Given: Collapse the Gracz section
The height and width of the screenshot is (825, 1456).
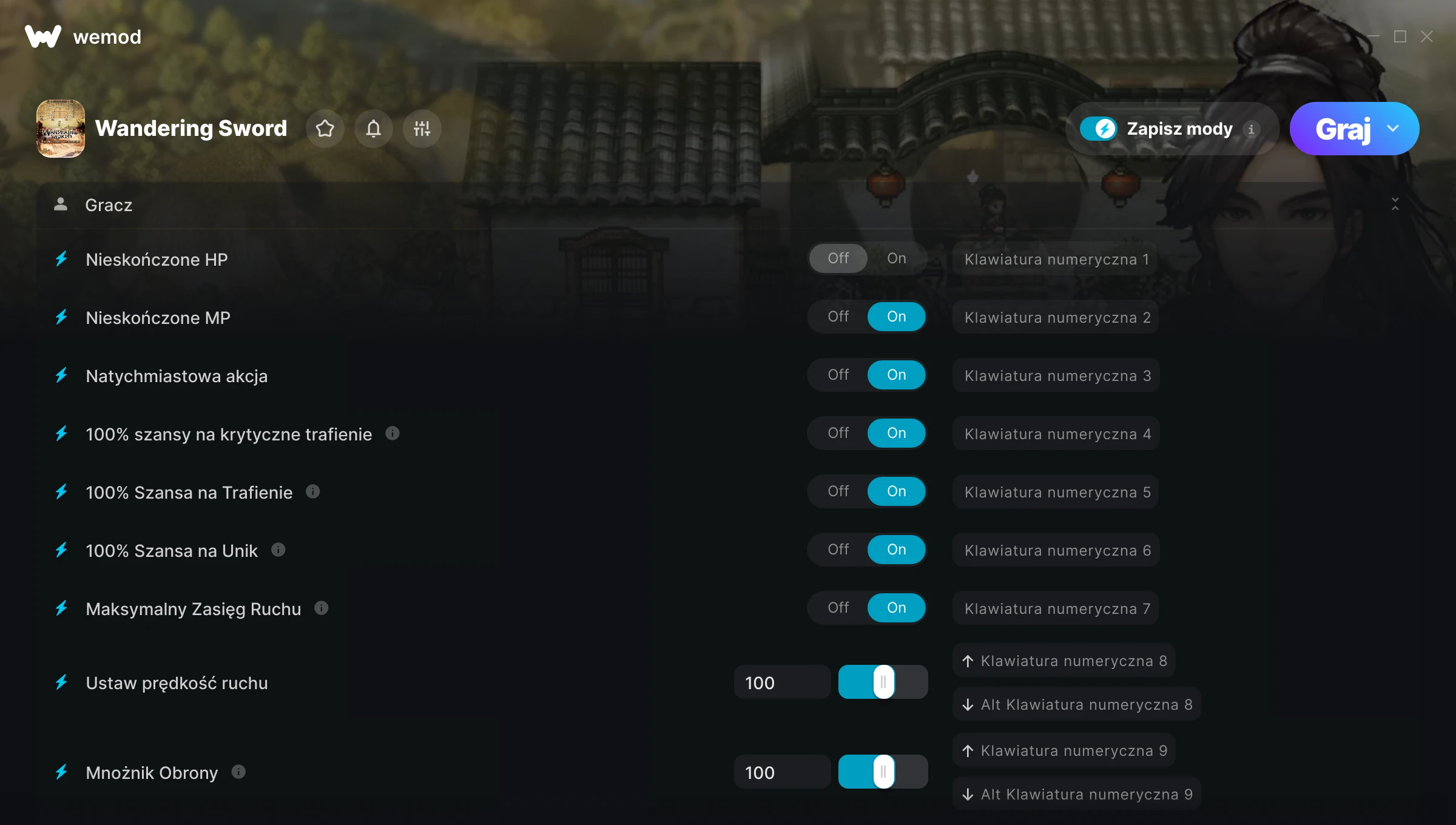Looking at the screenshot, I should (1395, 204).
